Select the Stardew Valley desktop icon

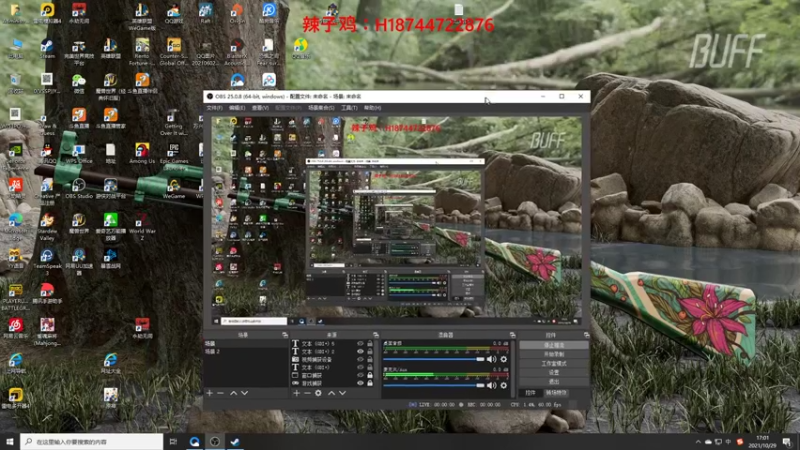tap(47, 227)
